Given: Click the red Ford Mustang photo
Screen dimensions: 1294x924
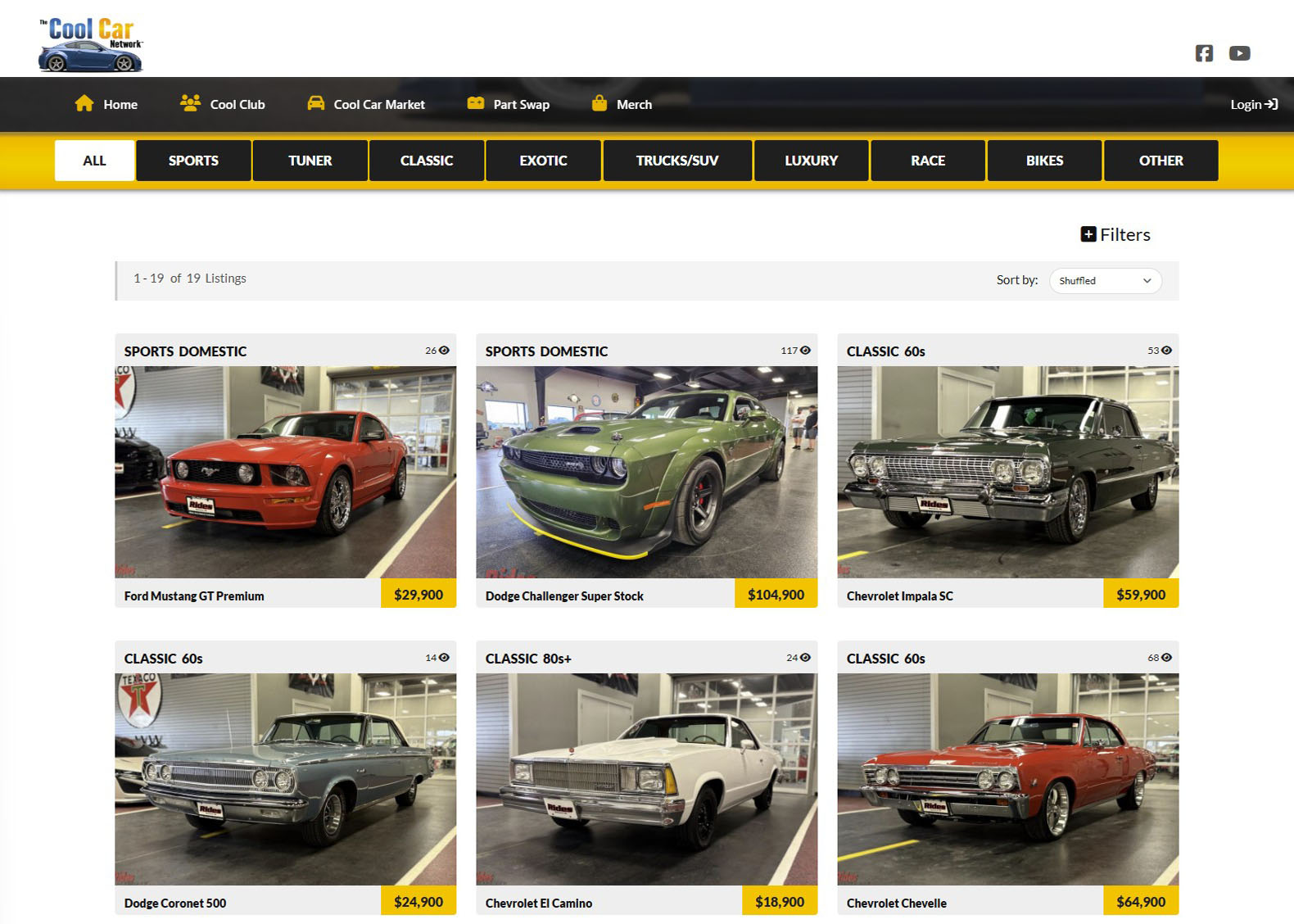Looking at the screenshot, I should tap(286, 472).
